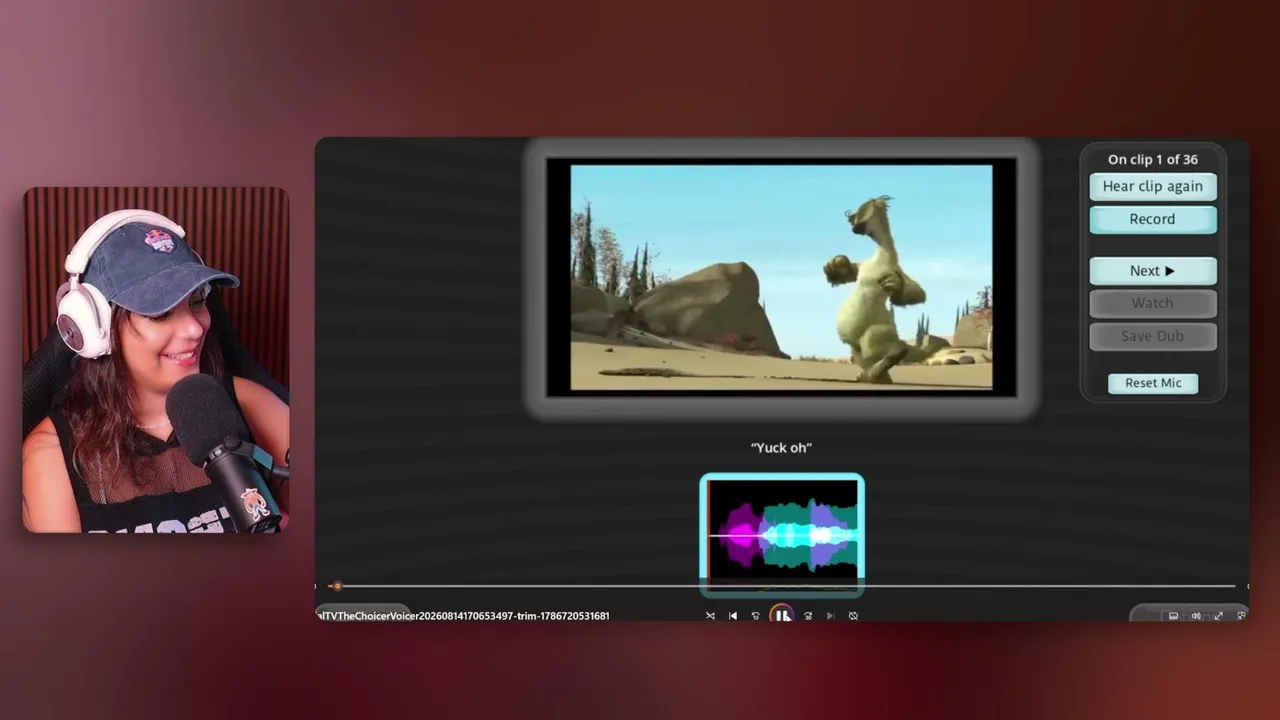The image size is (1280, 720).
Task: Click the greyed-out Watch button
Action: [1153, 303]
